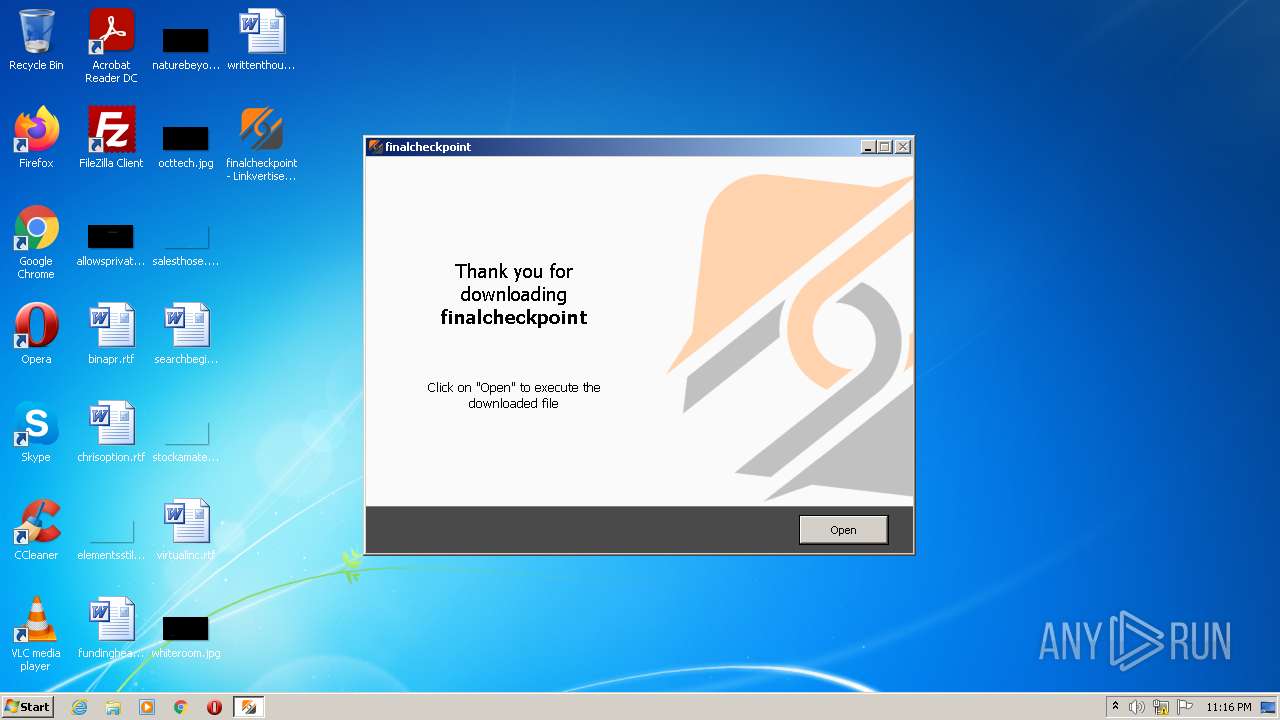This screenshot has width=1280, height=720.
Task: Select the writtenthou... Word document icon
Action: click(x=261, y=40)
